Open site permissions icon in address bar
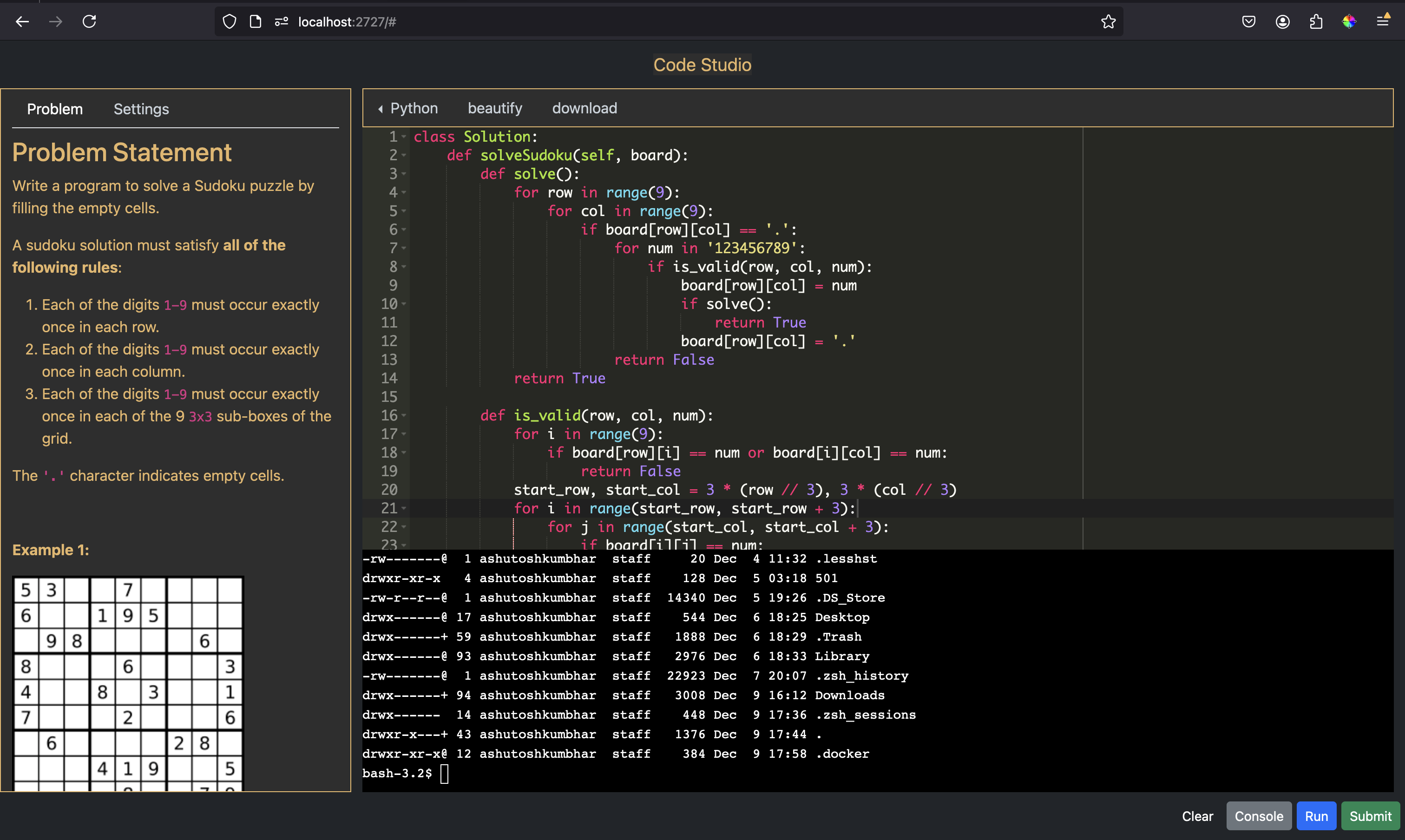The height and width of the screenshot is (840, 1405). [x=282, y=21]
